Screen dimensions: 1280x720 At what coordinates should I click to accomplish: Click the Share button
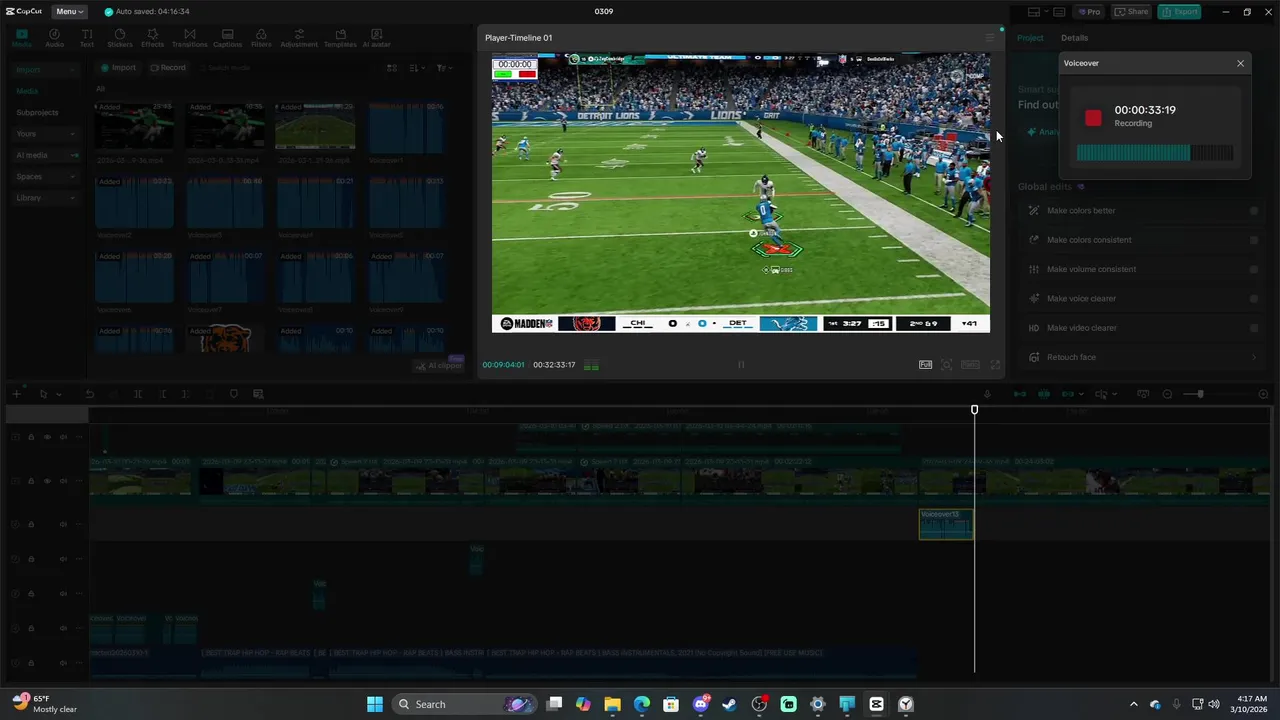click(1131, 12)
